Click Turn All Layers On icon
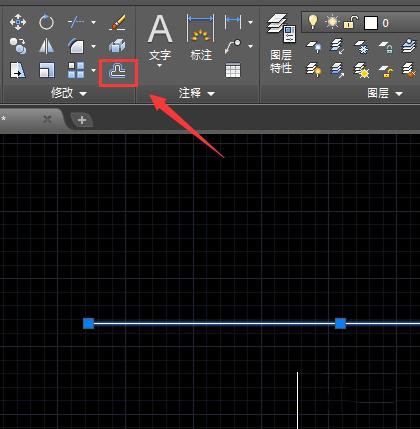Screen dimensions: 420x429 [314, 70]
